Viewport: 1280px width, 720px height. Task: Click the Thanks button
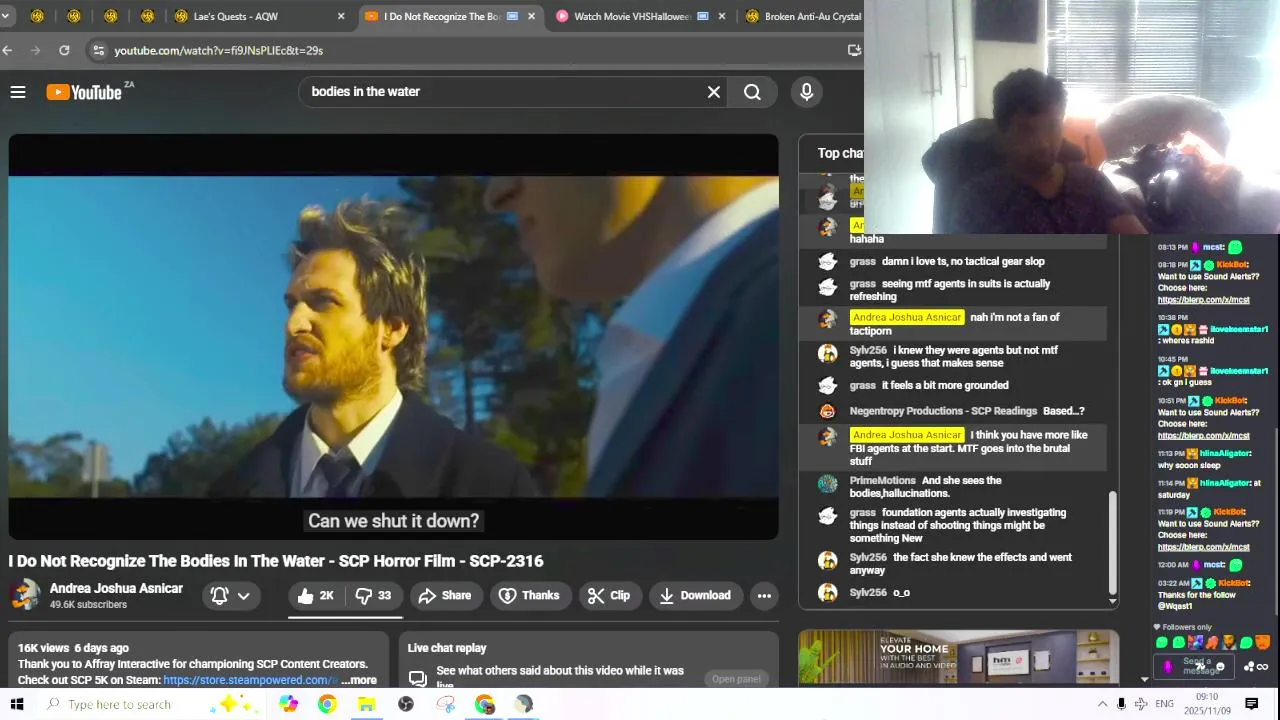click(529, 595)
